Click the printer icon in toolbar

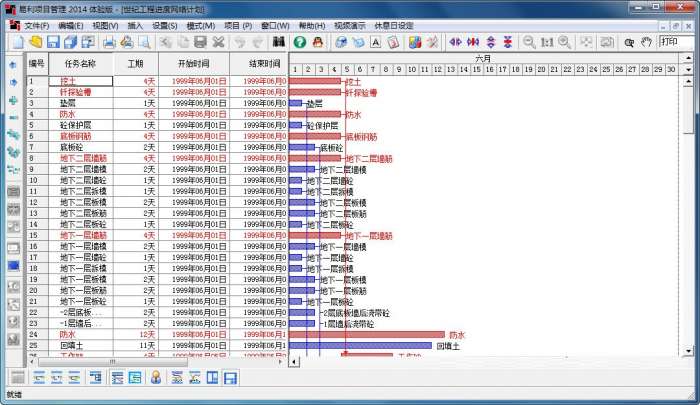click(x=108, y=42)
